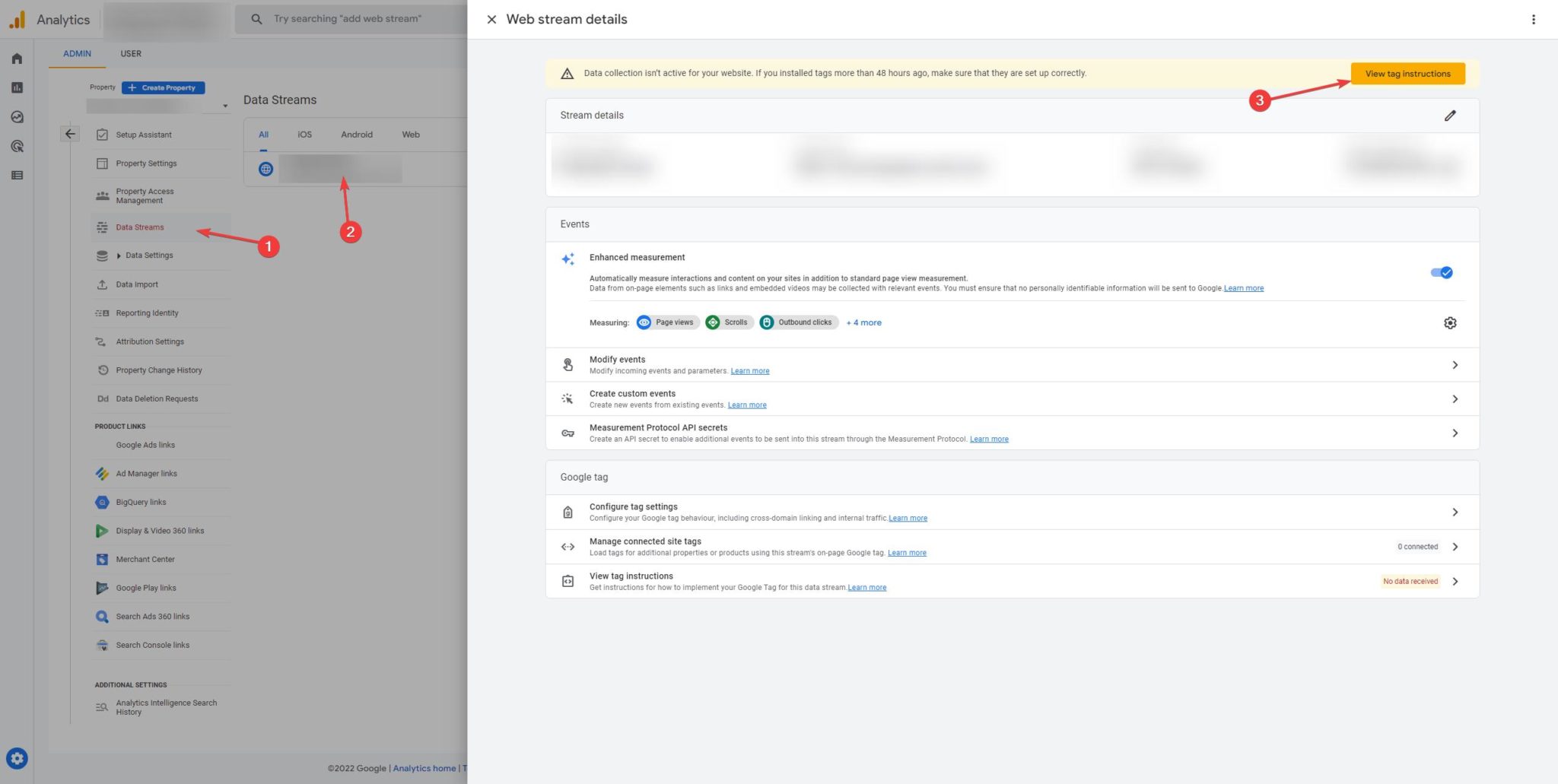Open the Modify events row via its chevron

1455,364
